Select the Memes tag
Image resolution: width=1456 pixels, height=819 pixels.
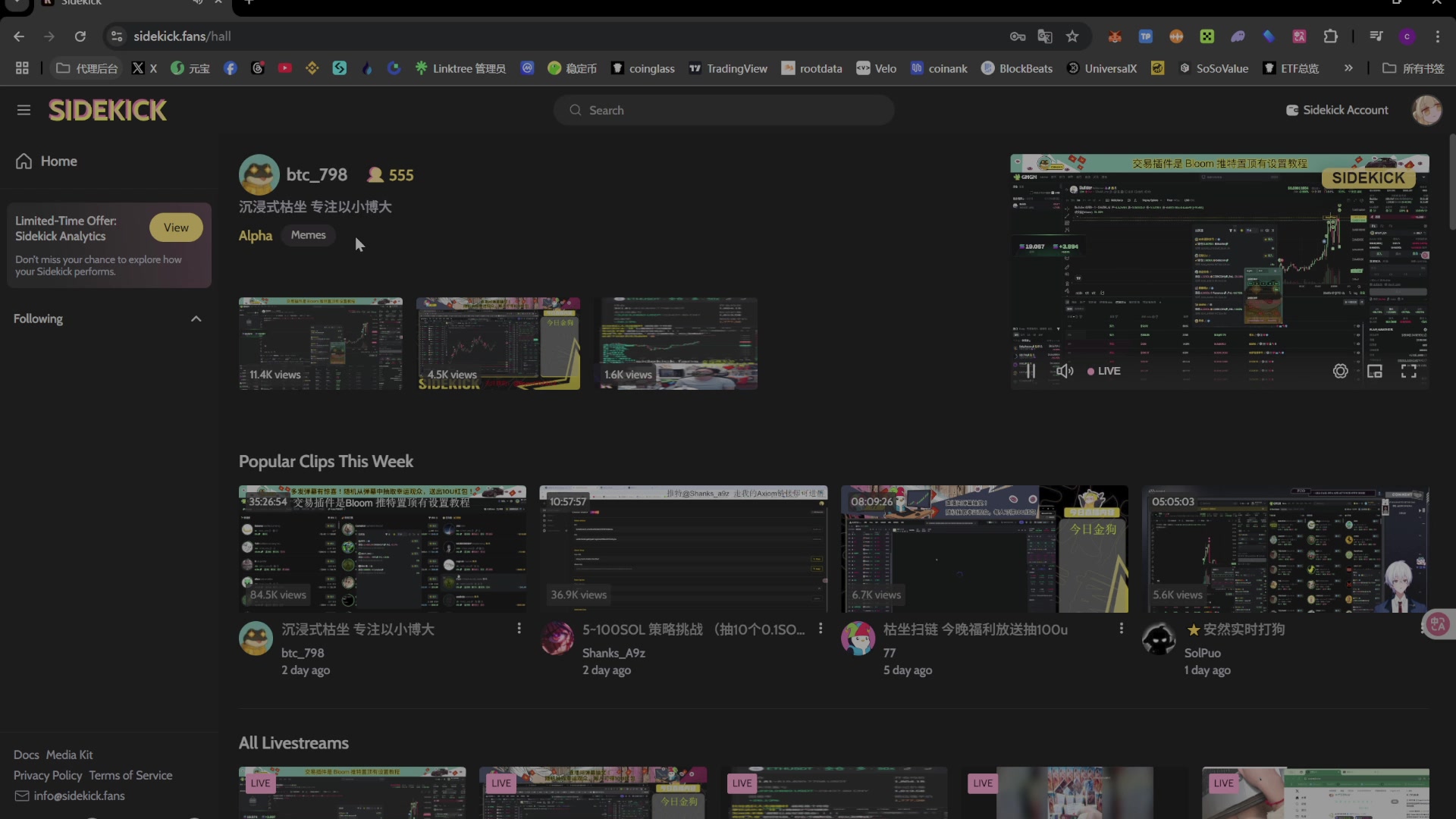[308, 235]
